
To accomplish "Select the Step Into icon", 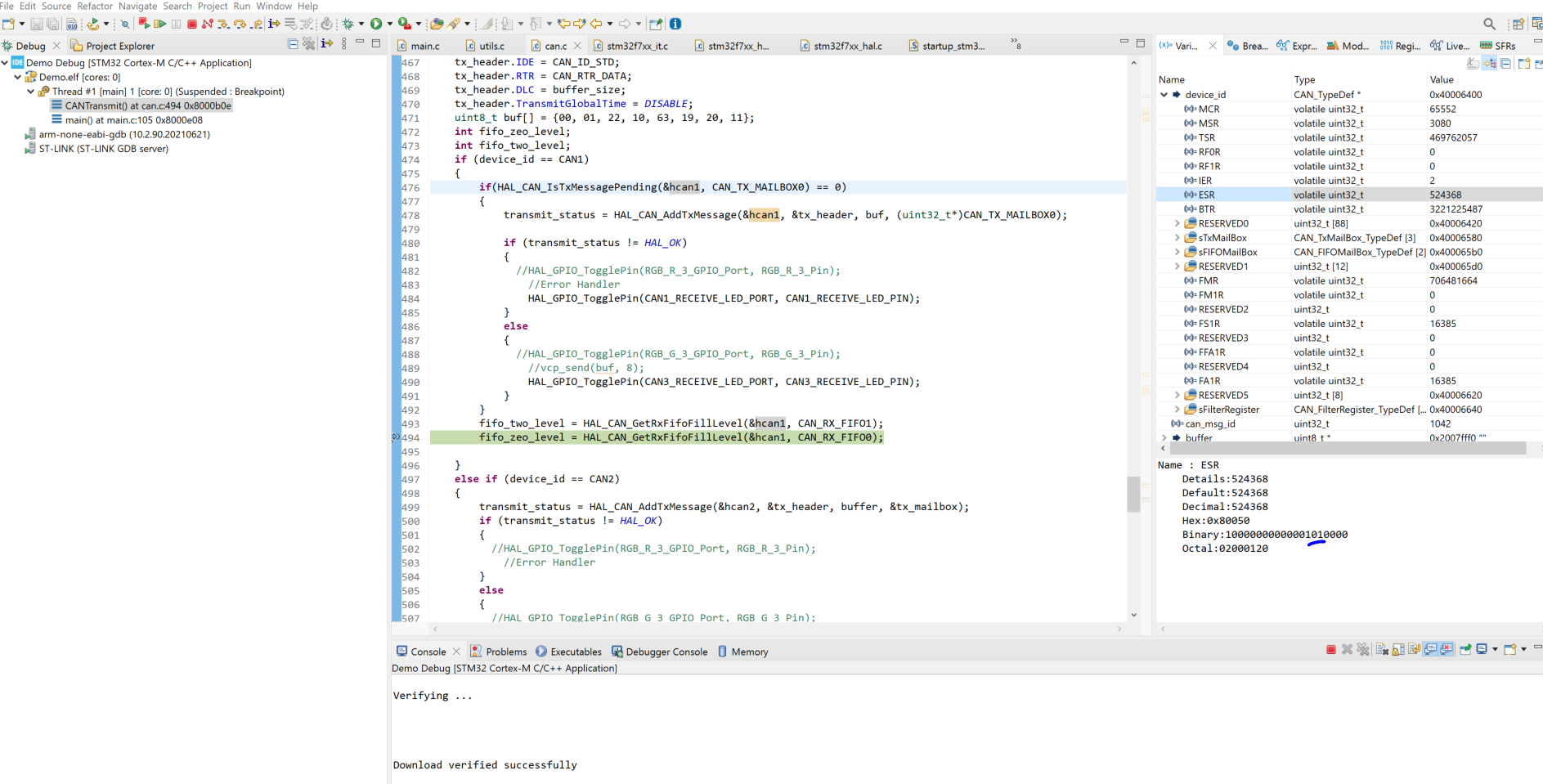I will tap(223, 24).
